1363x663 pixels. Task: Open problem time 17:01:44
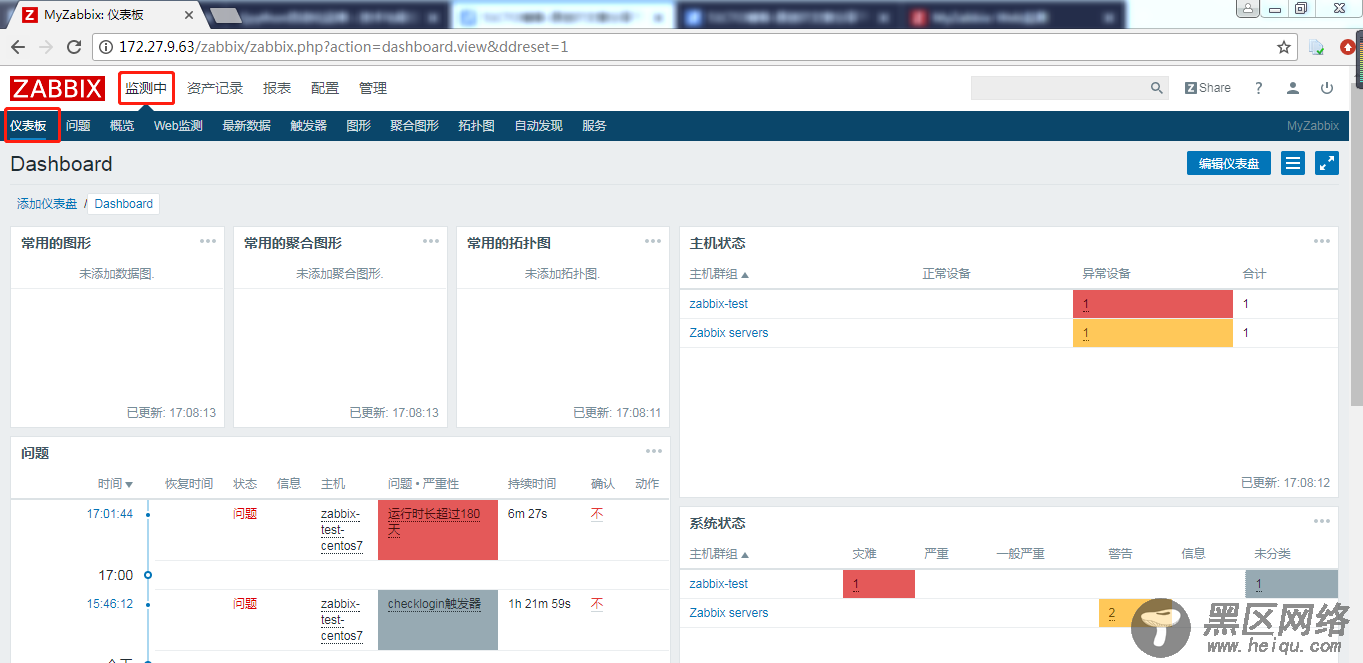(110, 514)
